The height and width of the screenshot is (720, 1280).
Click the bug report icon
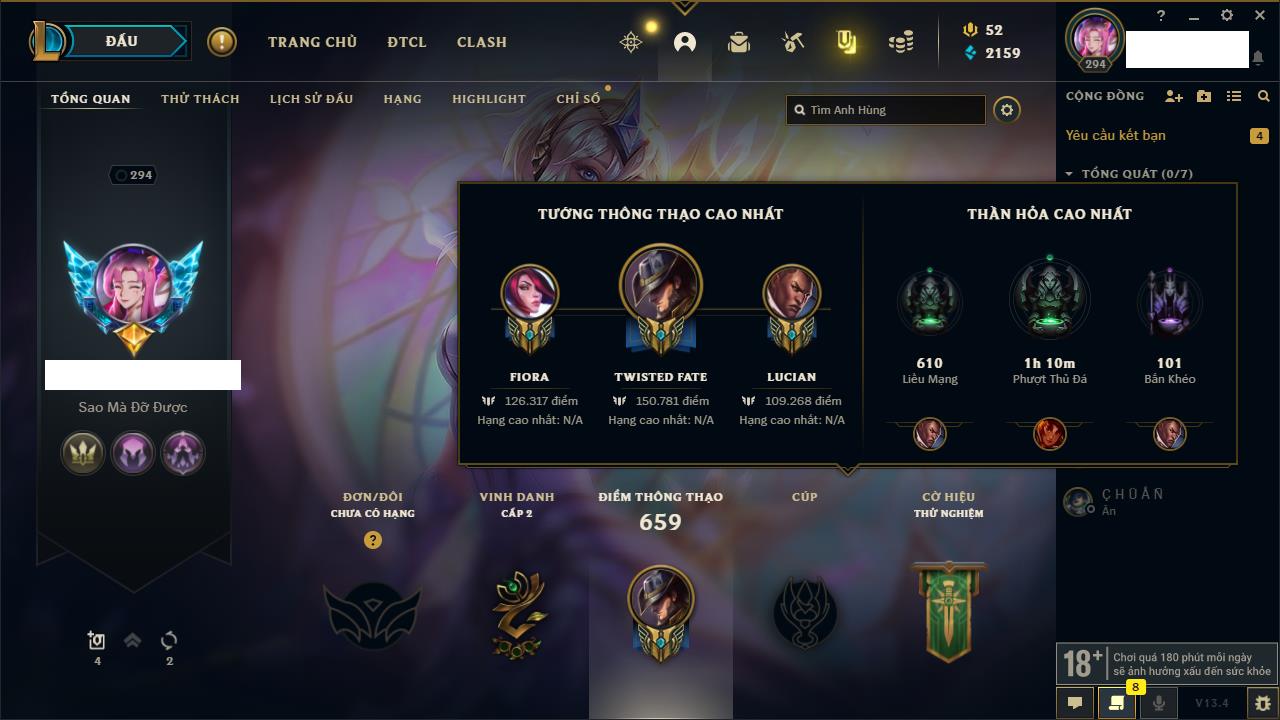[1262, 703]
